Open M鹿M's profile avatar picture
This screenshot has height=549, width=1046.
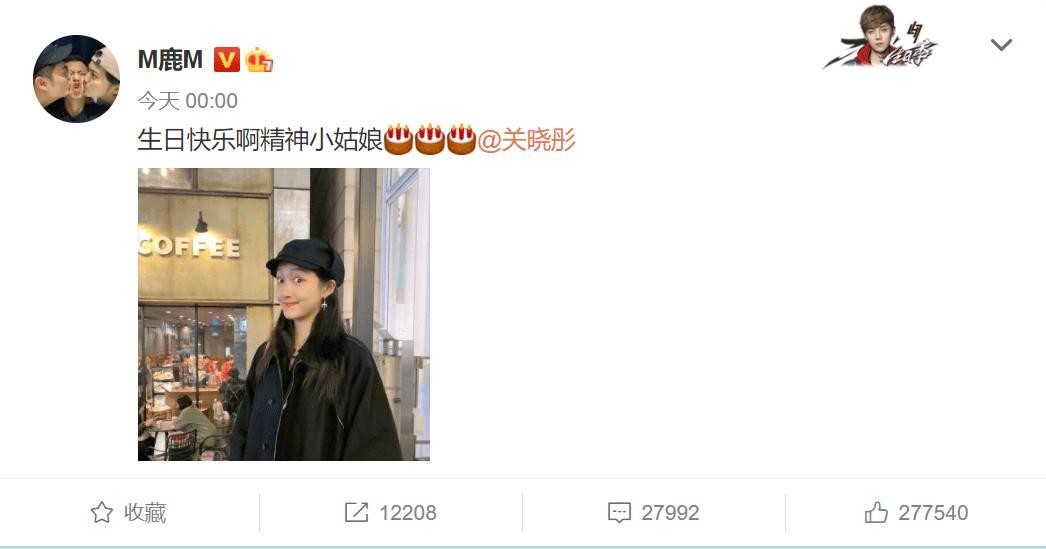pos(77,79)
